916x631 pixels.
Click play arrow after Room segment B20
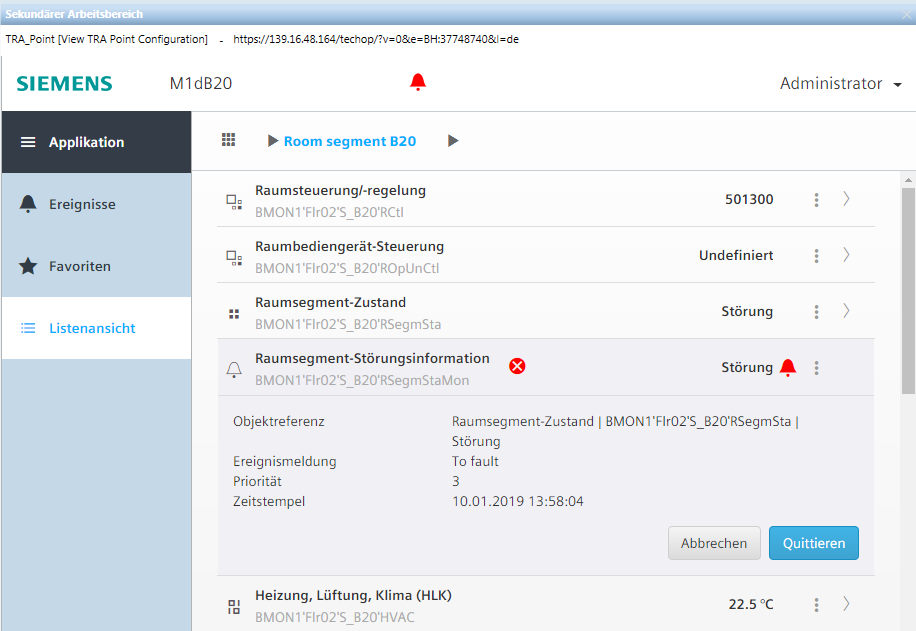(453, 141)
